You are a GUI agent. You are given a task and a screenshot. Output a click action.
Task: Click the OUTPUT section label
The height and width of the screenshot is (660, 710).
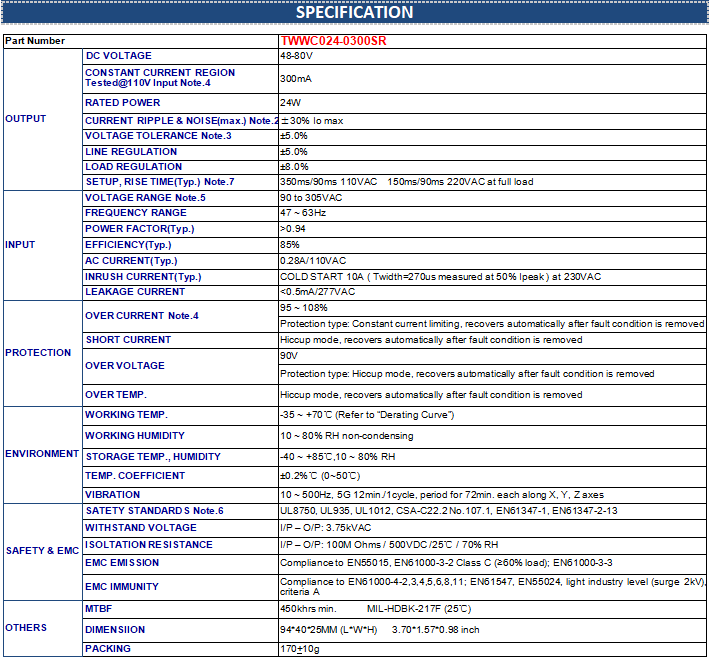[x=26, y=119]
